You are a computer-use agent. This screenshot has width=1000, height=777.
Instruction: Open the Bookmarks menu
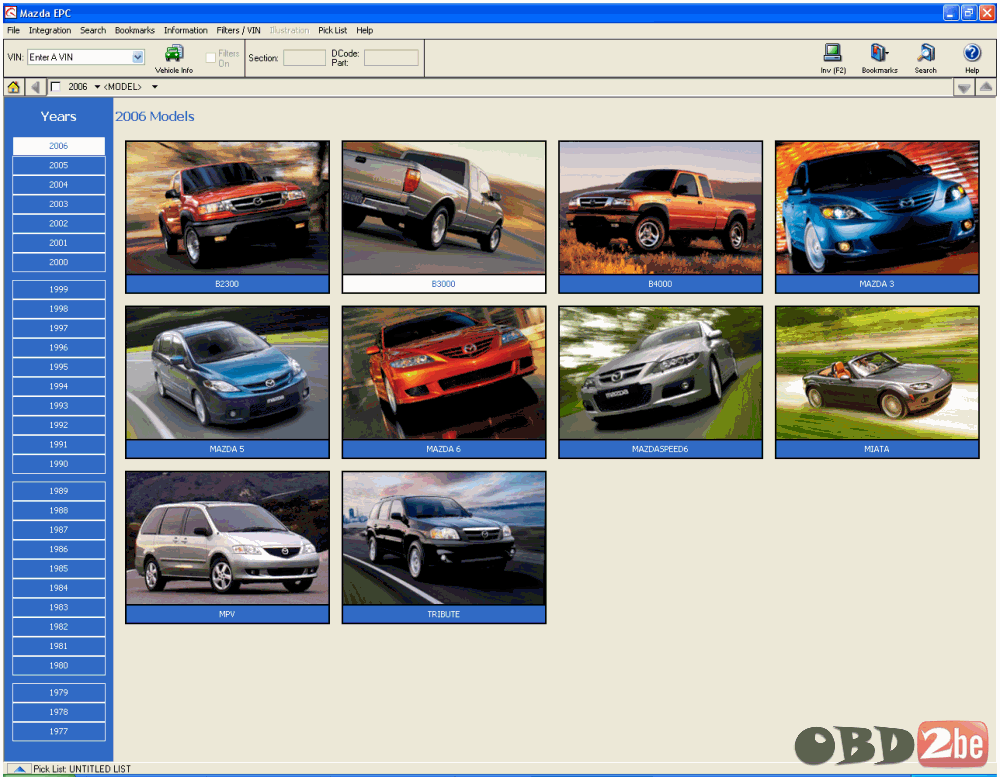[135, 30]
